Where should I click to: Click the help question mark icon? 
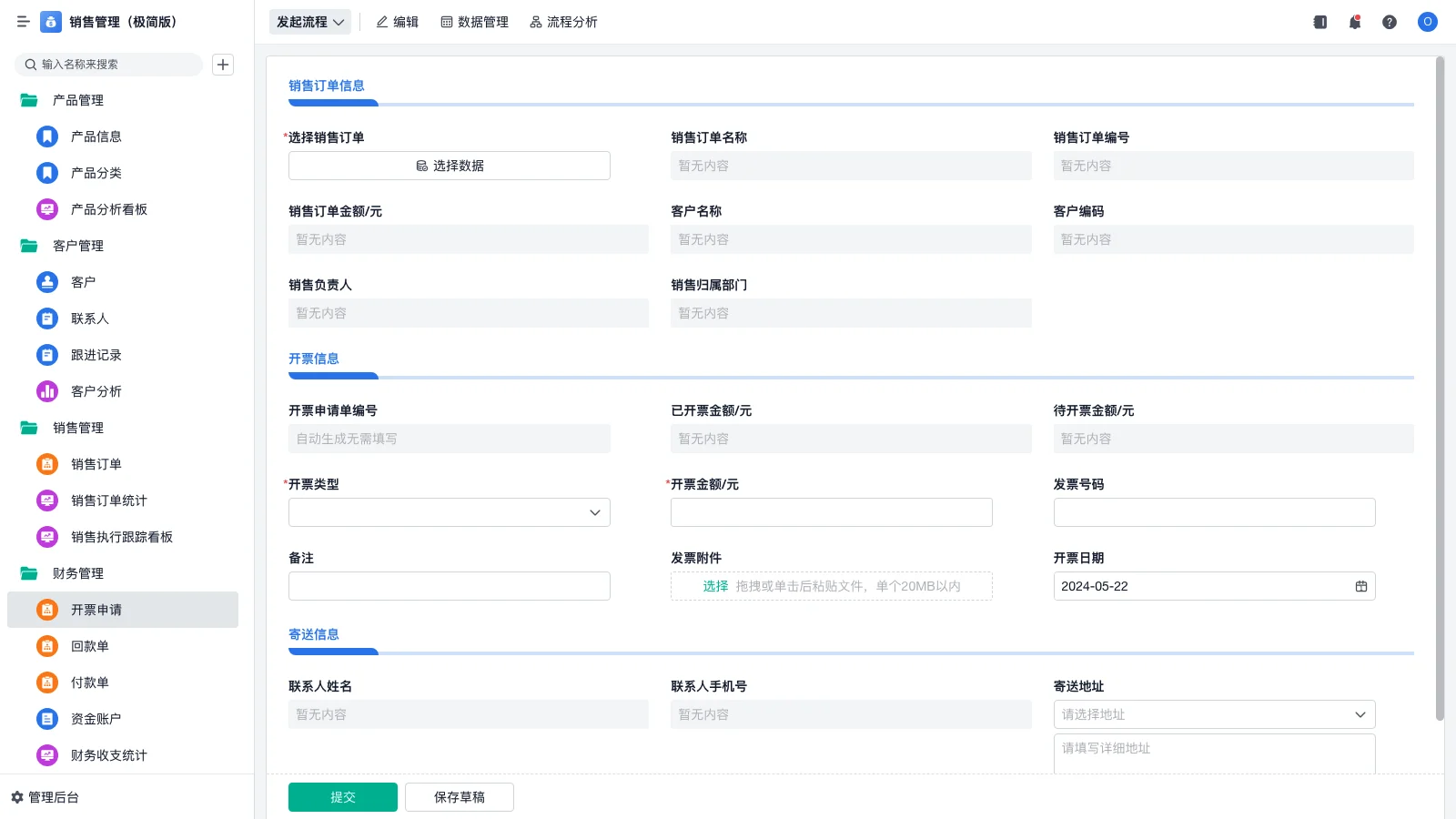click(1390, 22)
